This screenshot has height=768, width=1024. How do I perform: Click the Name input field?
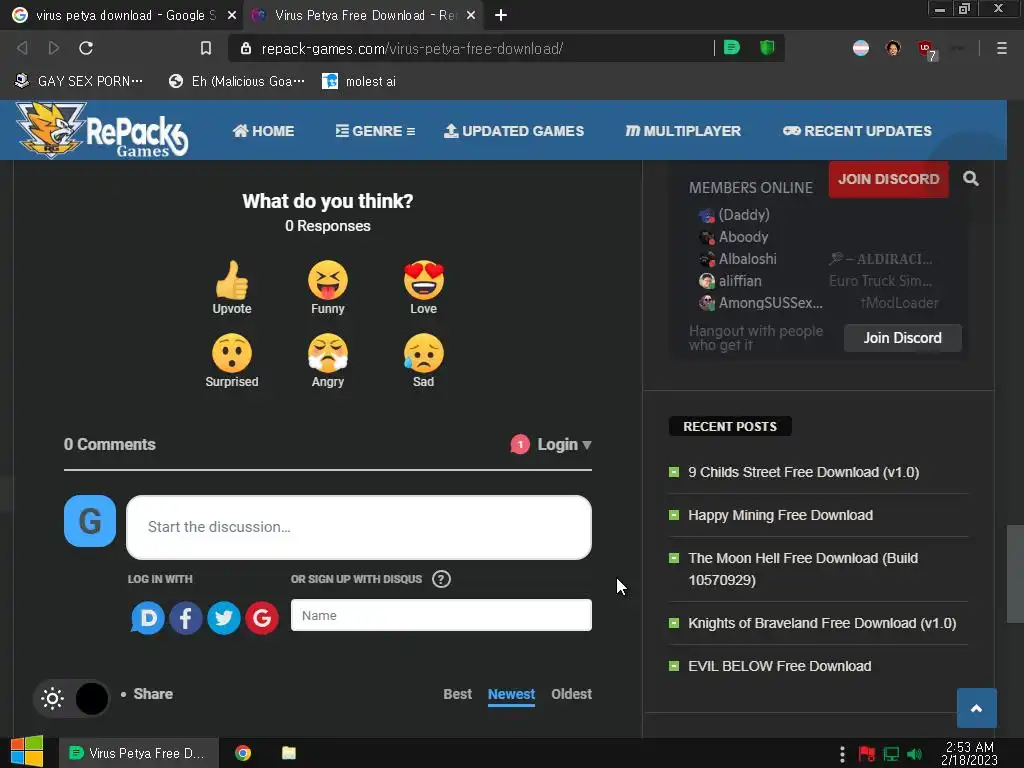click(x=441, y=615)
